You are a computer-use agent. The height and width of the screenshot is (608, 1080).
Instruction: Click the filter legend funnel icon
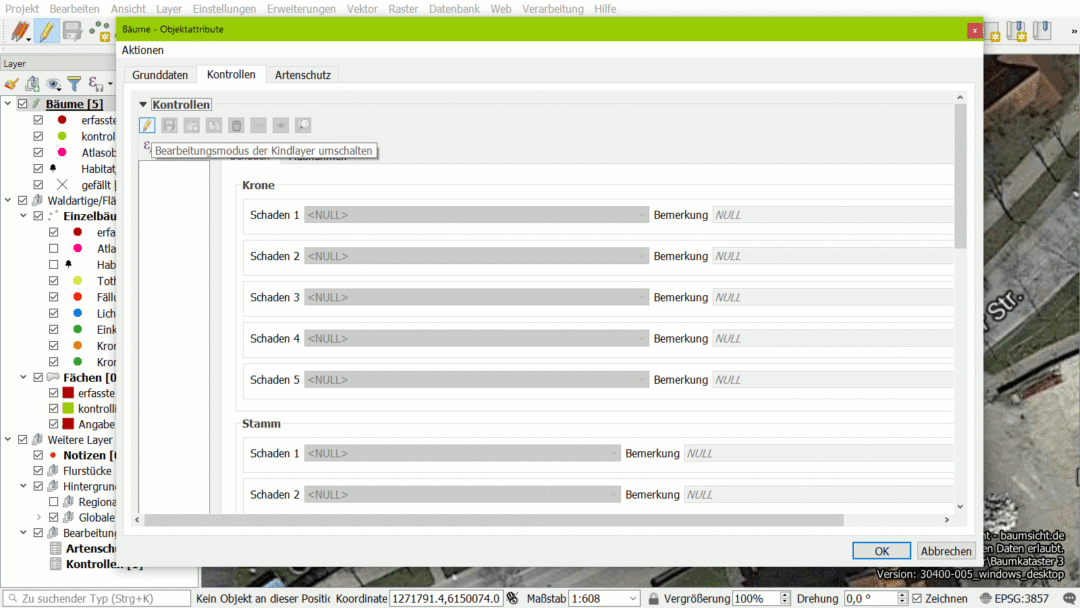[76, 84]
